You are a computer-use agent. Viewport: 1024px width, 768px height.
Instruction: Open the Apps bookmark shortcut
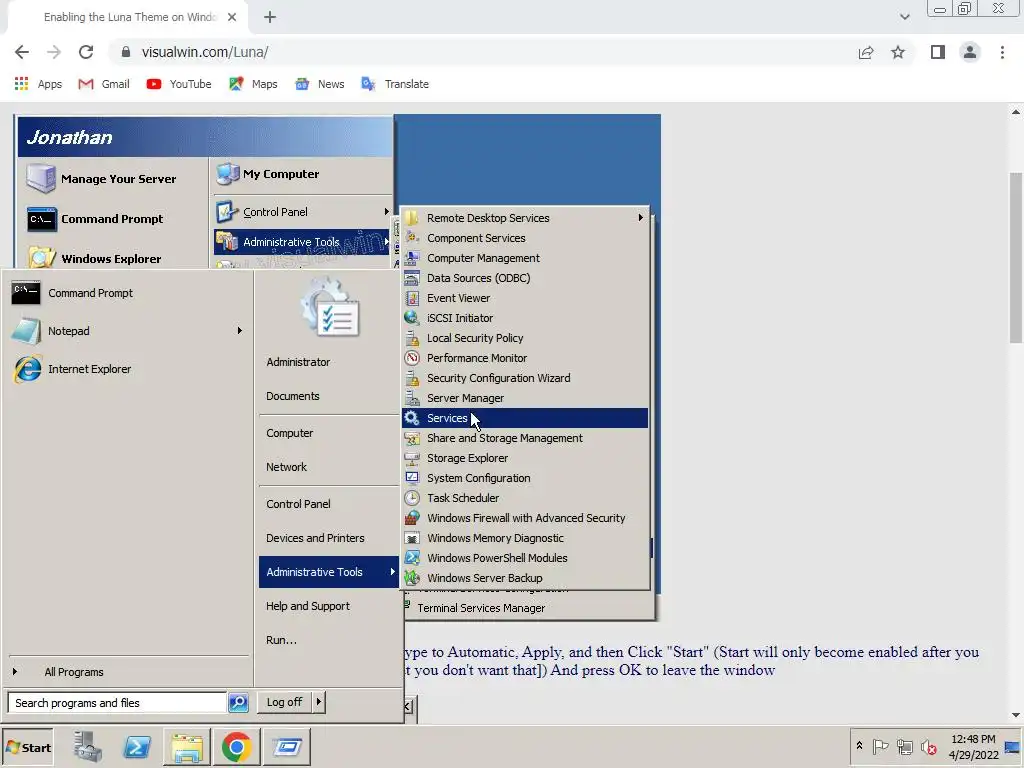click(x=38, y=84)
